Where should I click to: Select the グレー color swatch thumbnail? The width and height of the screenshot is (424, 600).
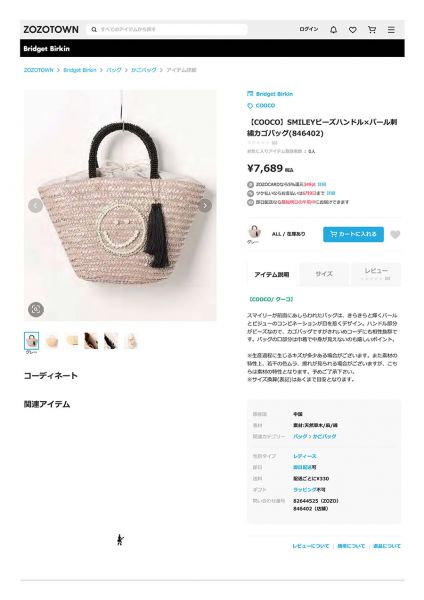click(31, 341)
